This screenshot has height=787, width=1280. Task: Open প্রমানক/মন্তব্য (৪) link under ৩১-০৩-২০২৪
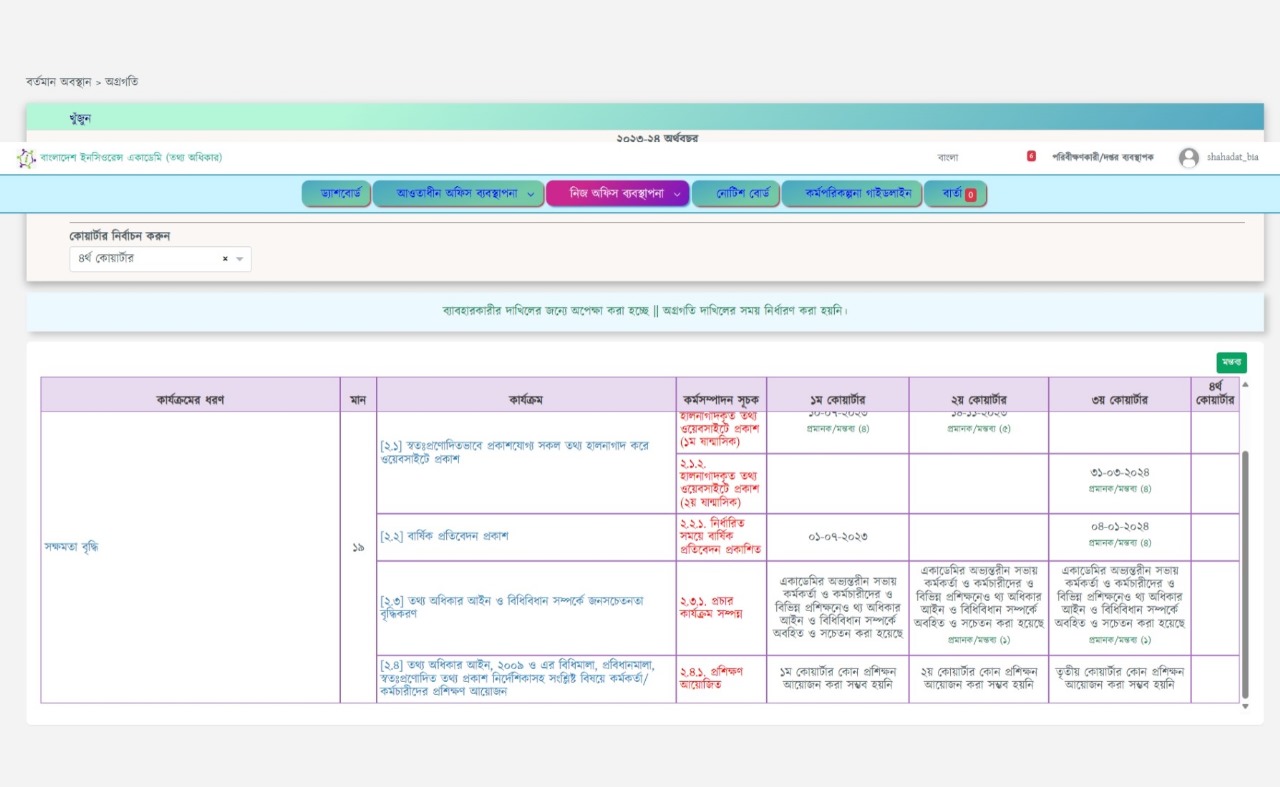[1119, 489]
